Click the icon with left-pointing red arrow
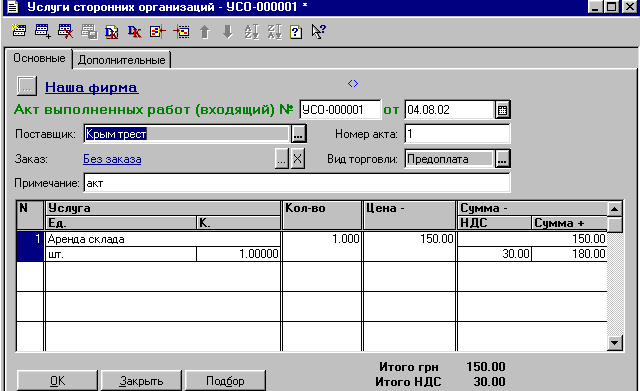Viewport: 640px width, 391px height. click(158, 31)
